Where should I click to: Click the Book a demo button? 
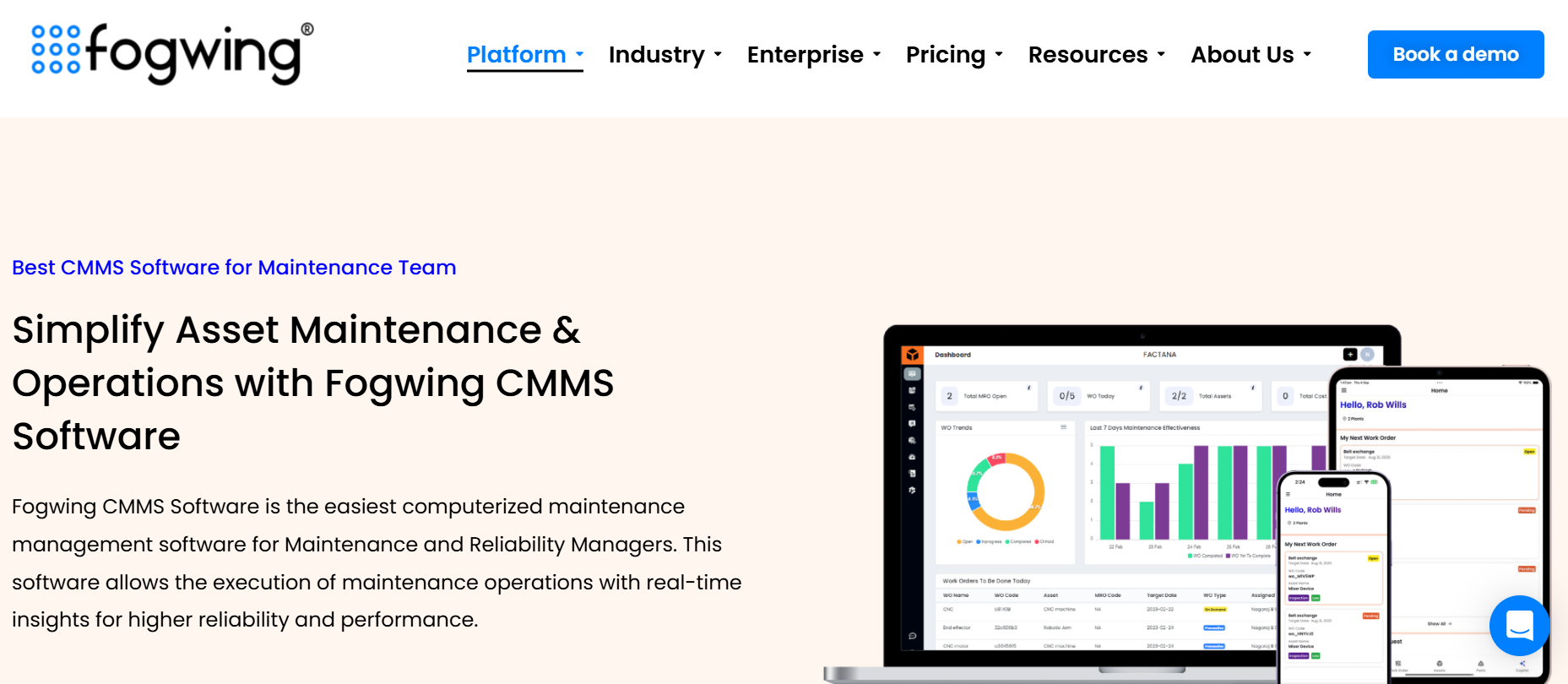pyautogui.click(x=1456, y=54)
